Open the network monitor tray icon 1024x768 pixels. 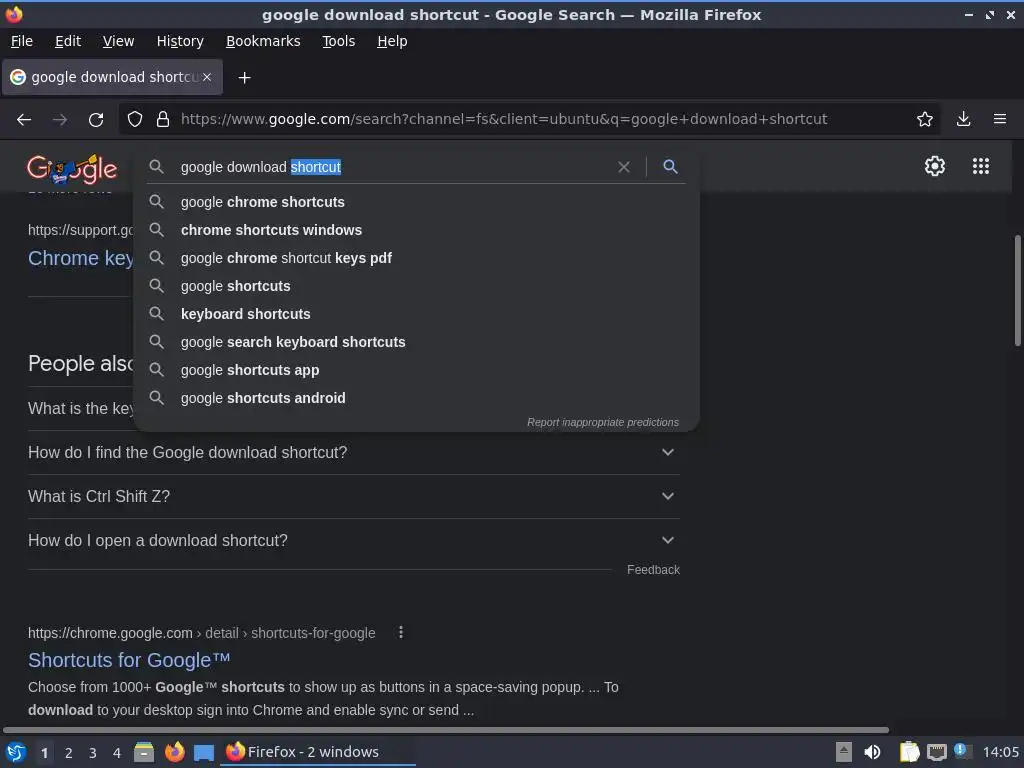click(936, 752)
